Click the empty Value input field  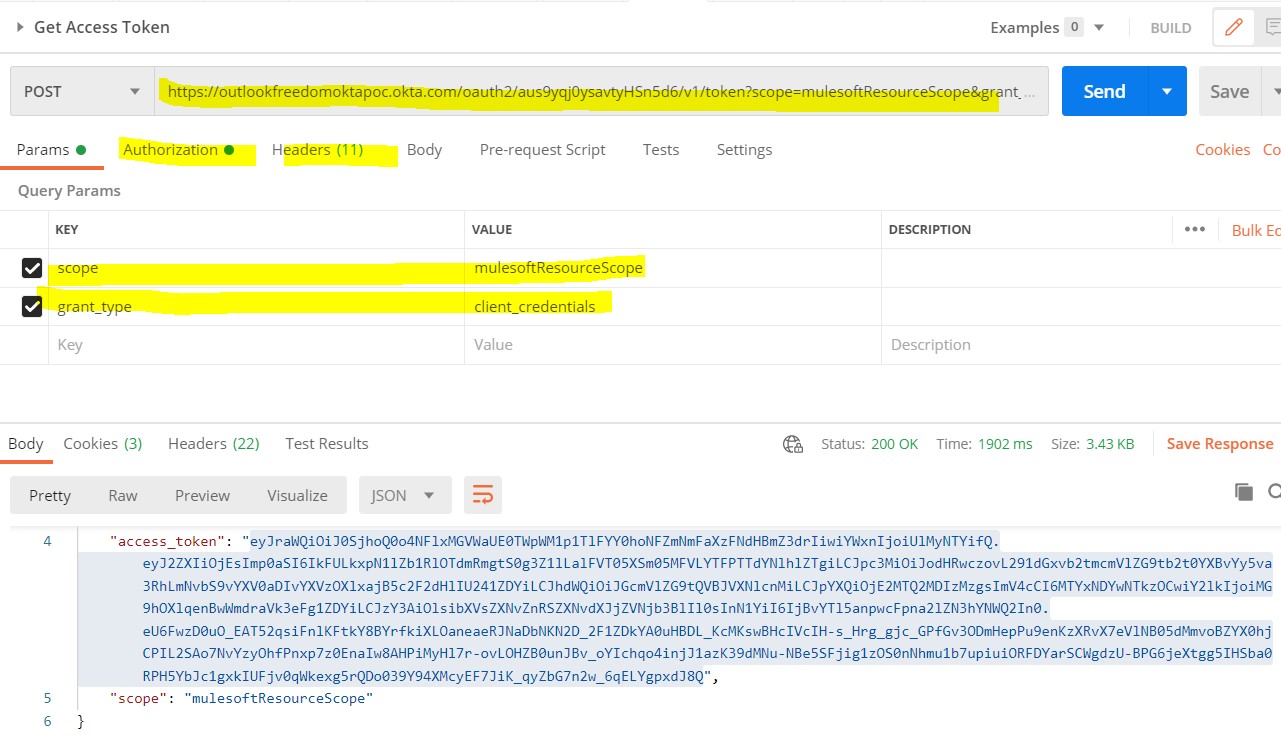click(672, 345)
